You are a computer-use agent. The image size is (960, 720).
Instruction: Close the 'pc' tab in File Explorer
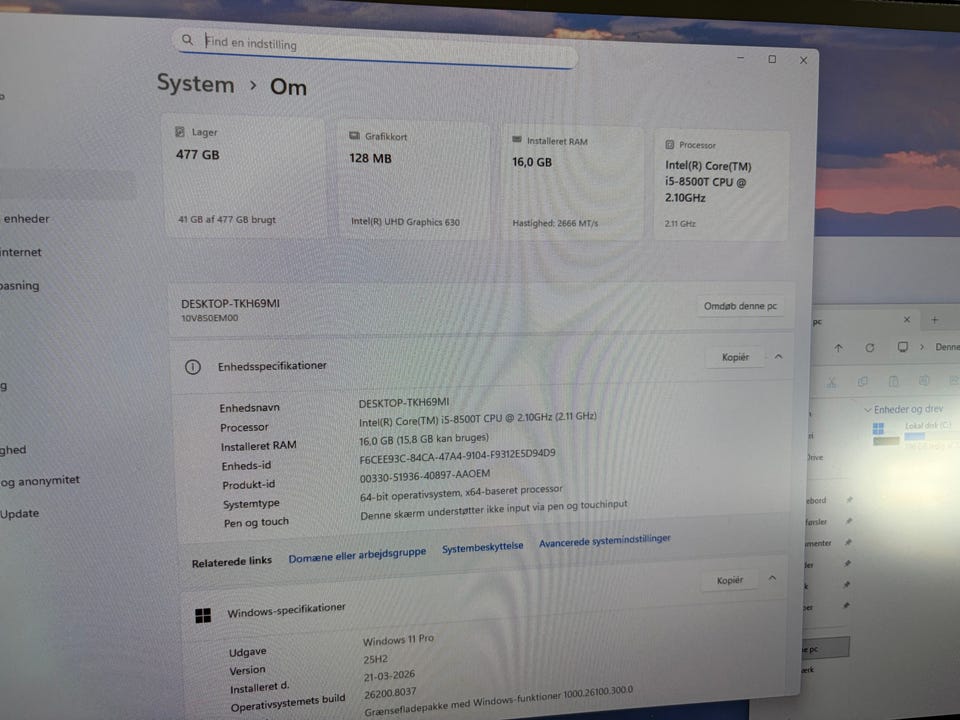click(x=907, y=320)
